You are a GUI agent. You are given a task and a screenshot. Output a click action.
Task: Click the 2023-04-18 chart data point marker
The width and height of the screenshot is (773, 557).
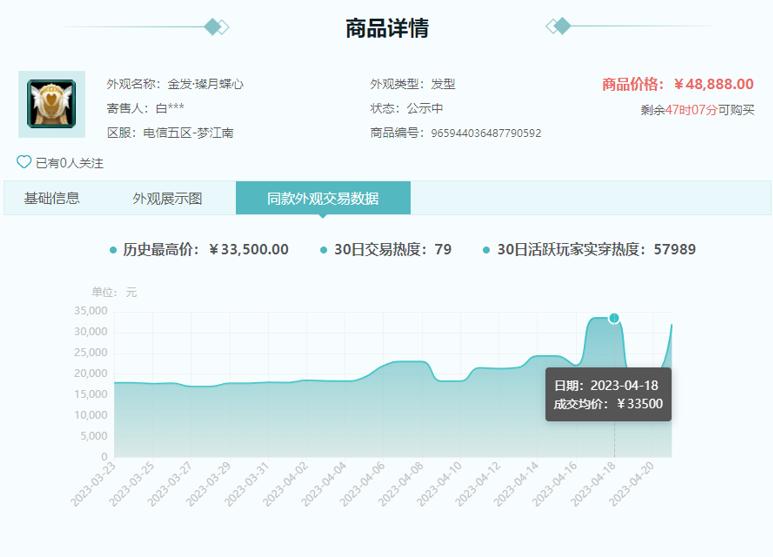(x=614, y=318)
